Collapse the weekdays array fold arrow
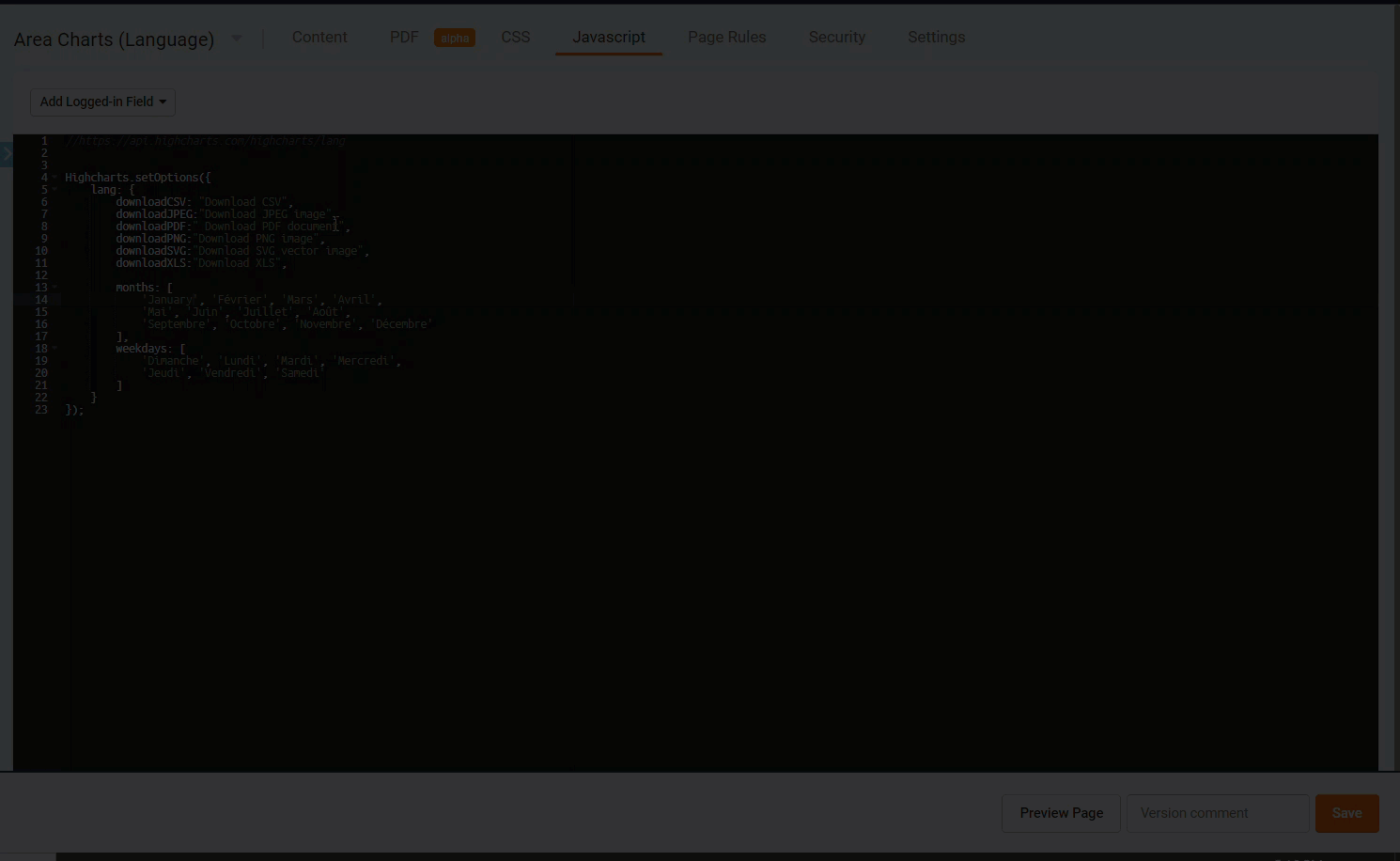The height and width of the screenshot is (861, 1400). [54, 349]
